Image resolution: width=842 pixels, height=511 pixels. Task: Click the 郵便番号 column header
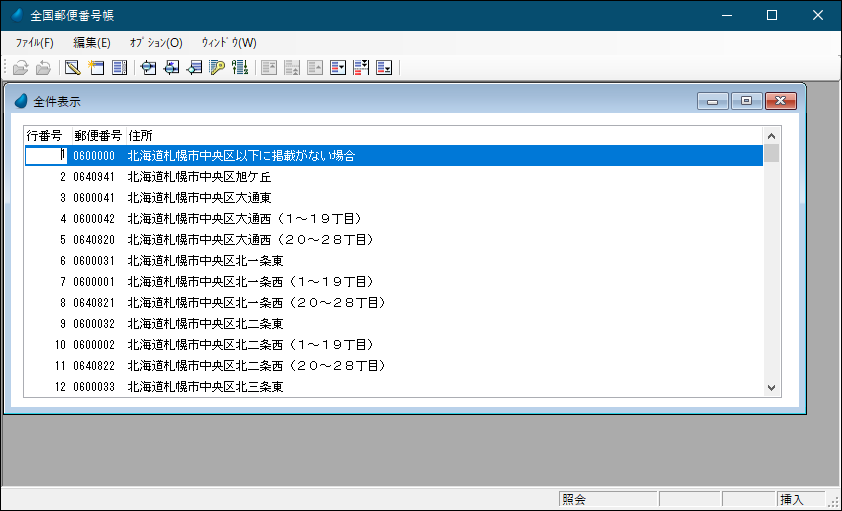pyautogui.click(x=98, y=135)
